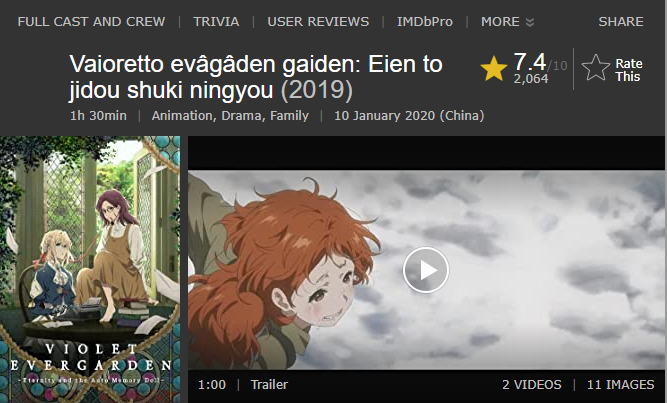The height and width of the screenshot is (403, 667).
Task: Open the IMDbPro link
Action: [x=425, y=22]
